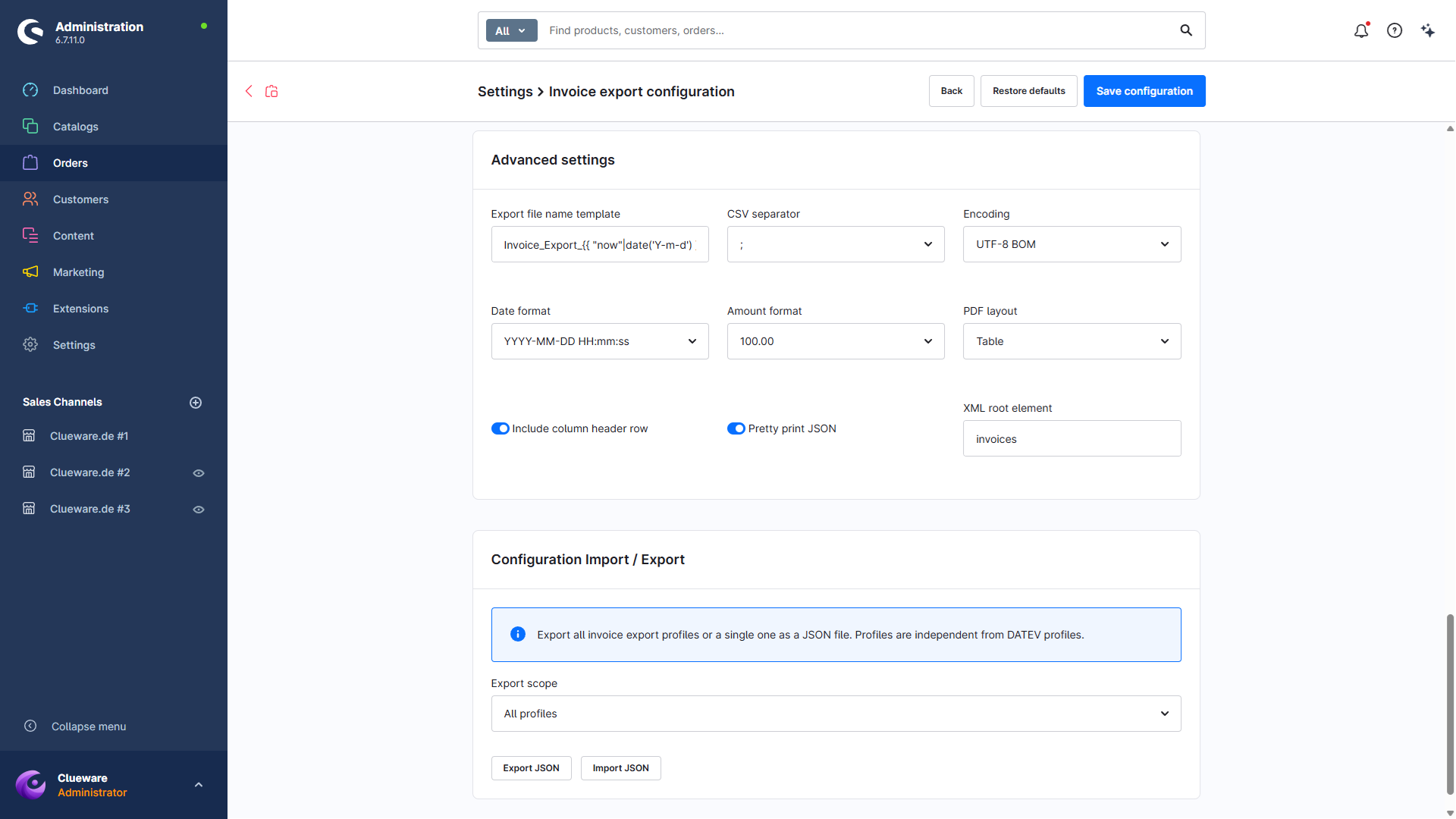1456x819 pixels.
Task: Click storefront icon for Clueware.de #3
Action: click(29, 509)
